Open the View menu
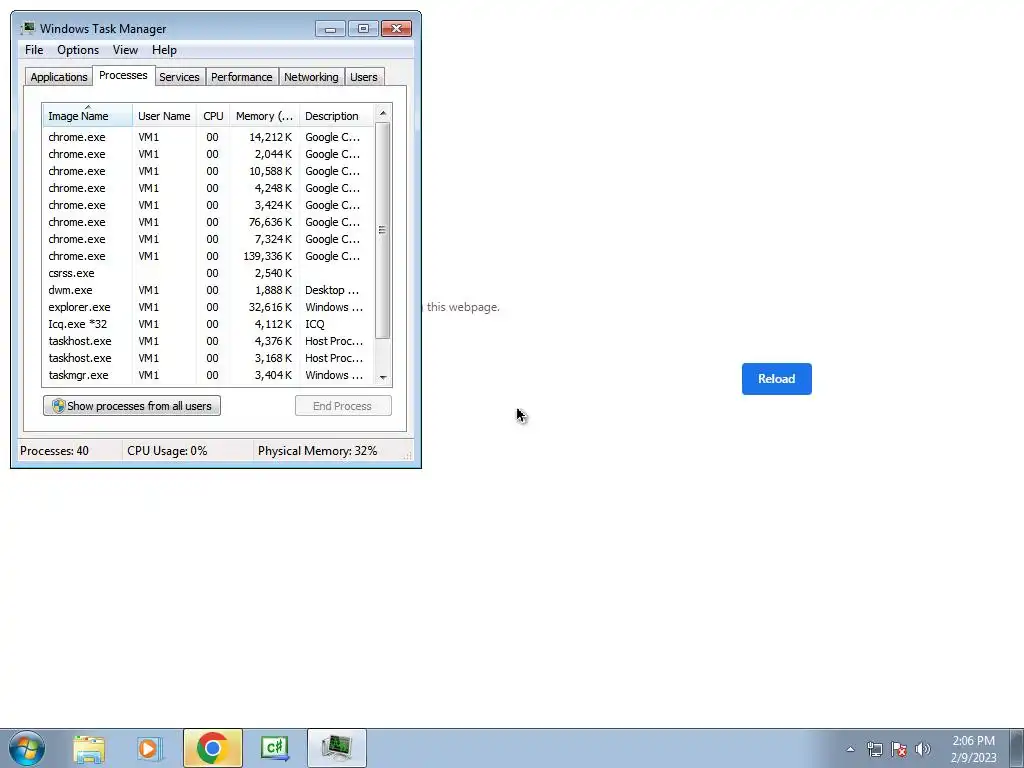Image resolution: width=1024 pixels, height=768 pixels. pos(125,50)
